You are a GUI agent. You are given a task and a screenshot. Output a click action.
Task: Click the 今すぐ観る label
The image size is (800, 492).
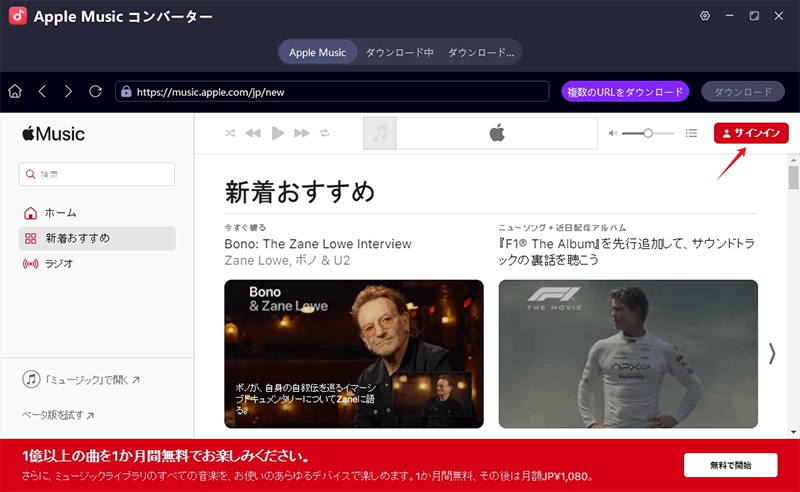point(245,228)
